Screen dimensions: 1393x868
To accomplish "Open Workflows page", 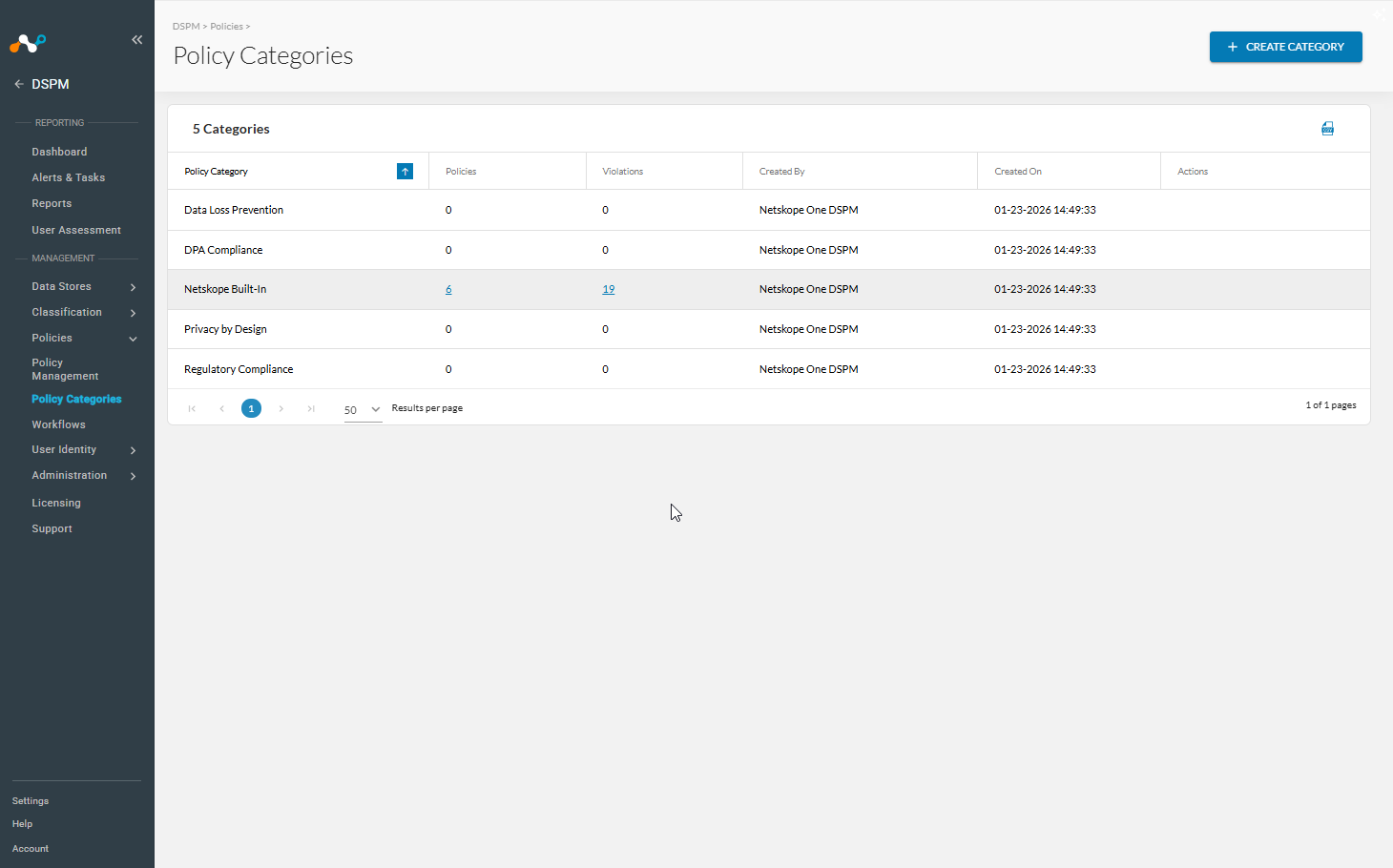I will tap(58, 424).
